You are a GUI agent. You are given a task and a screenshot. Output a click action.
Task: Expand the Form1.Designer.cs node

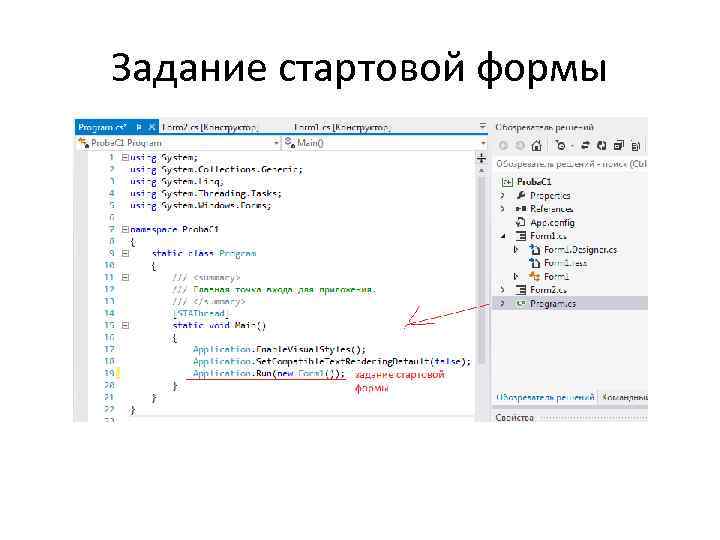coord(516,249)
